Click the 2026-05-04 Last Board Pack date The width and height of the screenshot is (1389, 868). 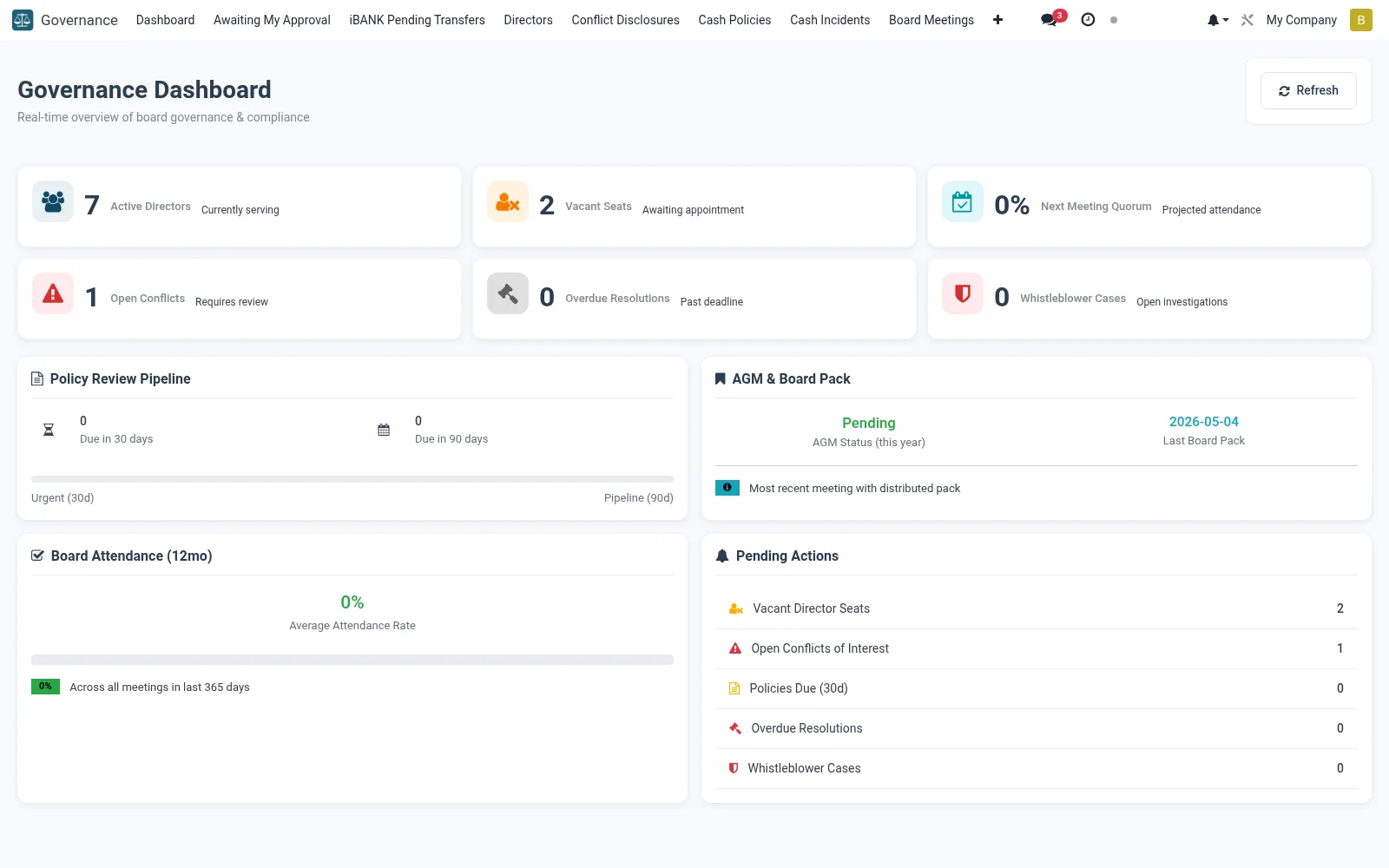[1203, 422]
